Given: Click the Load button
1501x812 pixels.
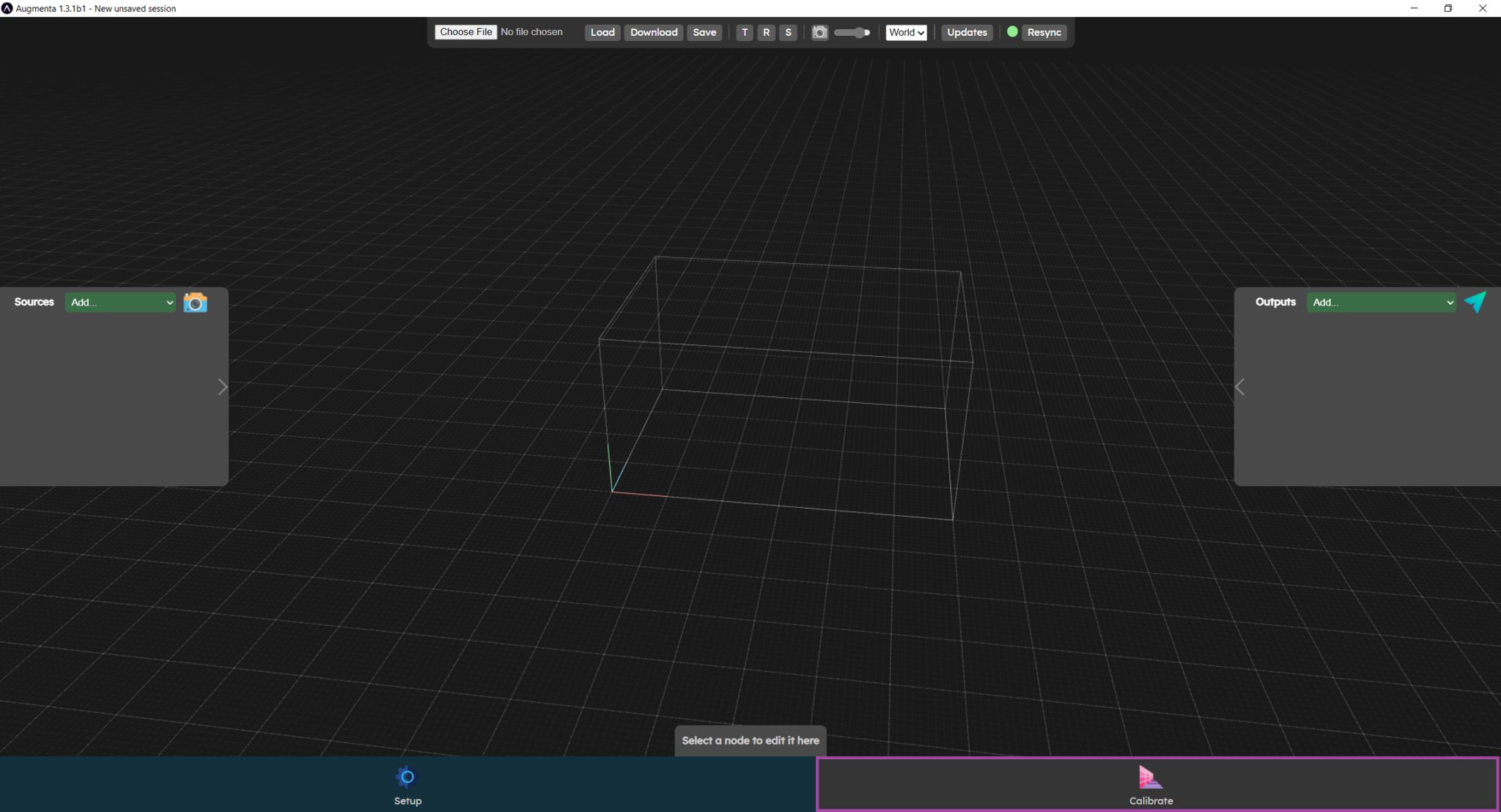Looking at the screenshot, I should [x=601, y=32].
